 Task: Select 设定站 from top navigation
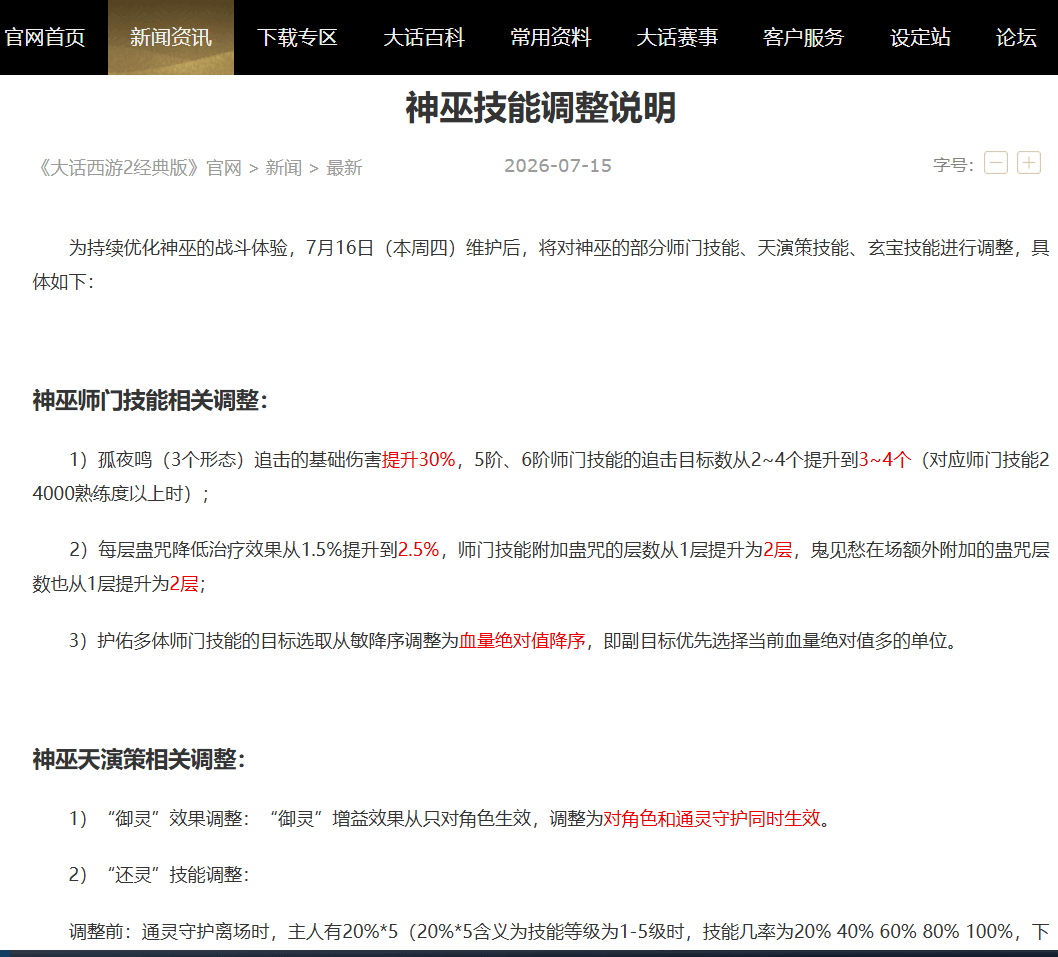click(x=920, y=37)
